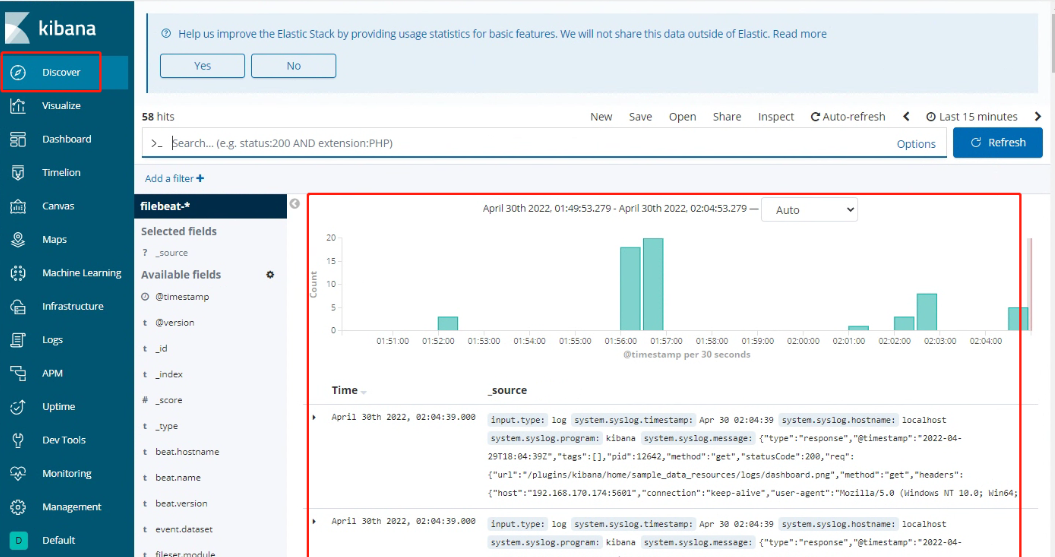
Task: Click the _source column header
Action: coord(507,390)
